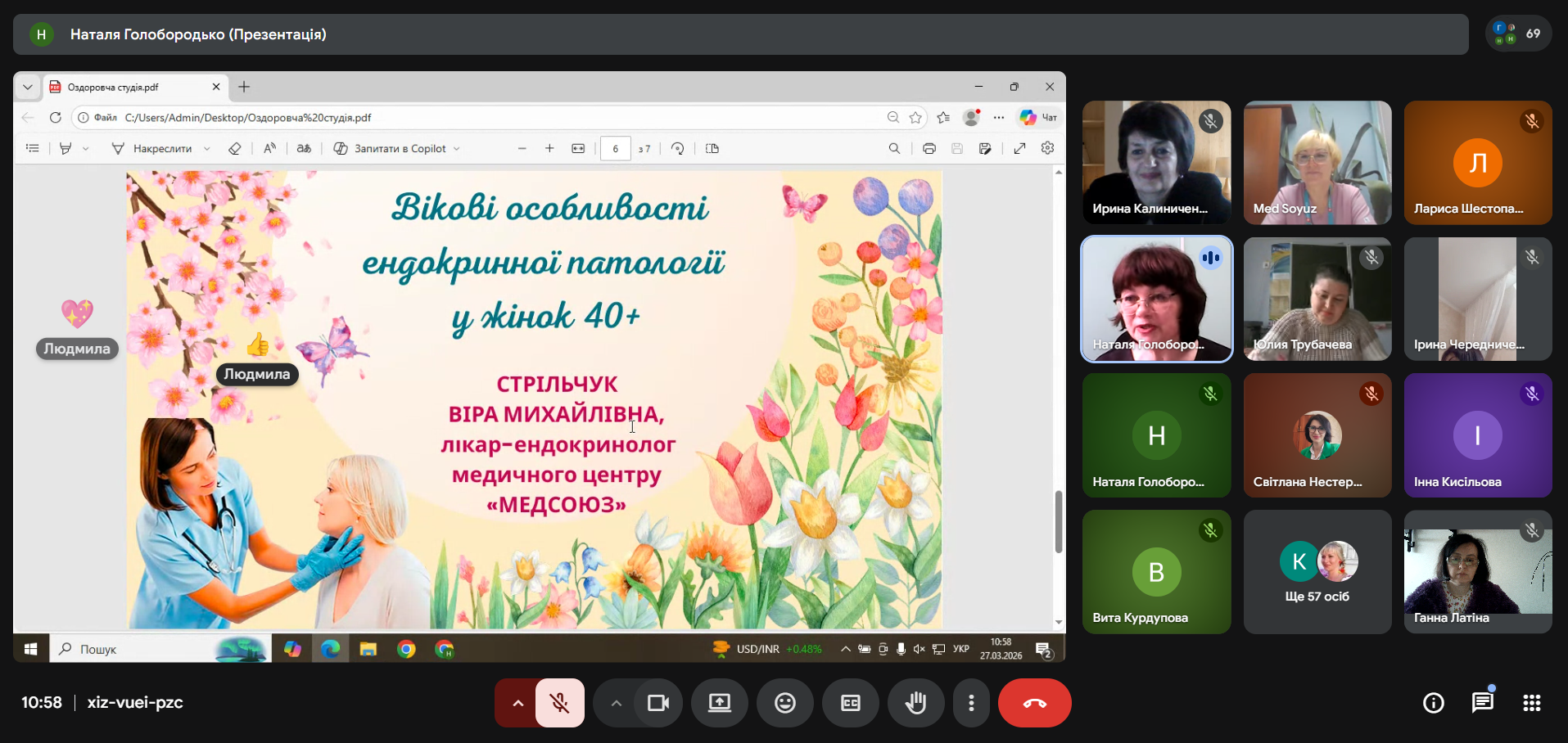Open the participants list showing 69
Image resolution: width=1568 pixels, height=743 pixels.
pyautogui.click(x=1518, y=34)
